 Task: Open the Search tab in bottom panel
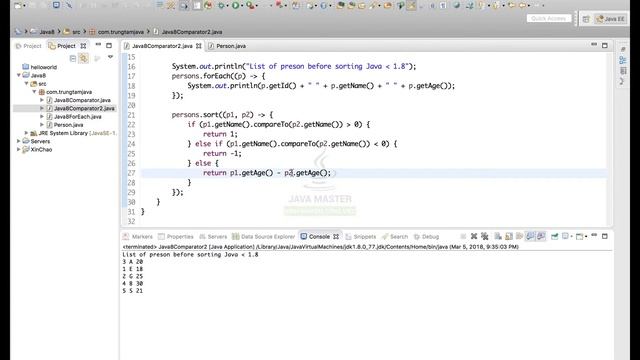[x=395, y=236]
